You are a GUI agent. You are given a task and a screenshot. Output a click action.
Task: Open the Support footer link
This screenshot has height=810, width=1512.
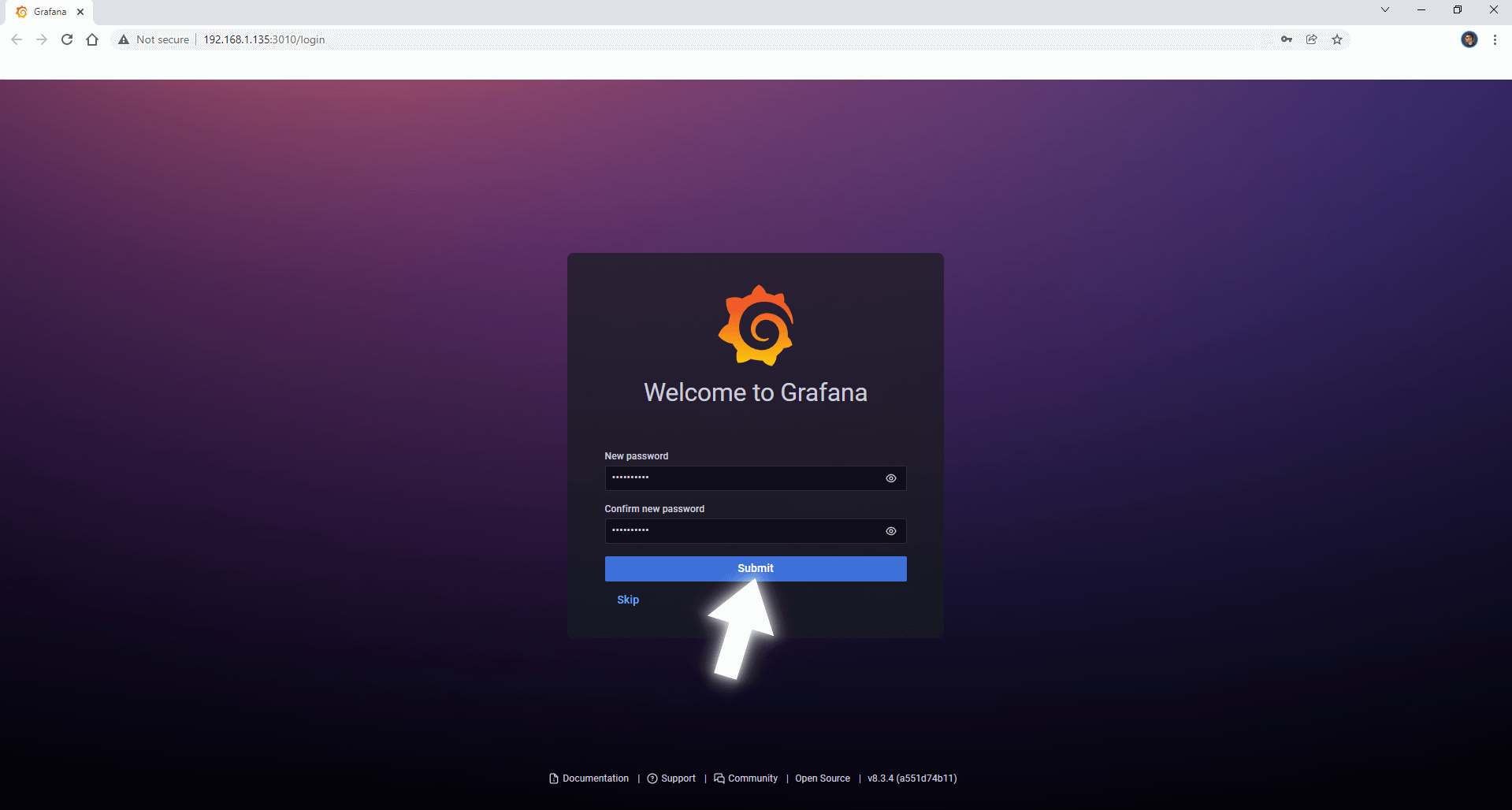671,778
